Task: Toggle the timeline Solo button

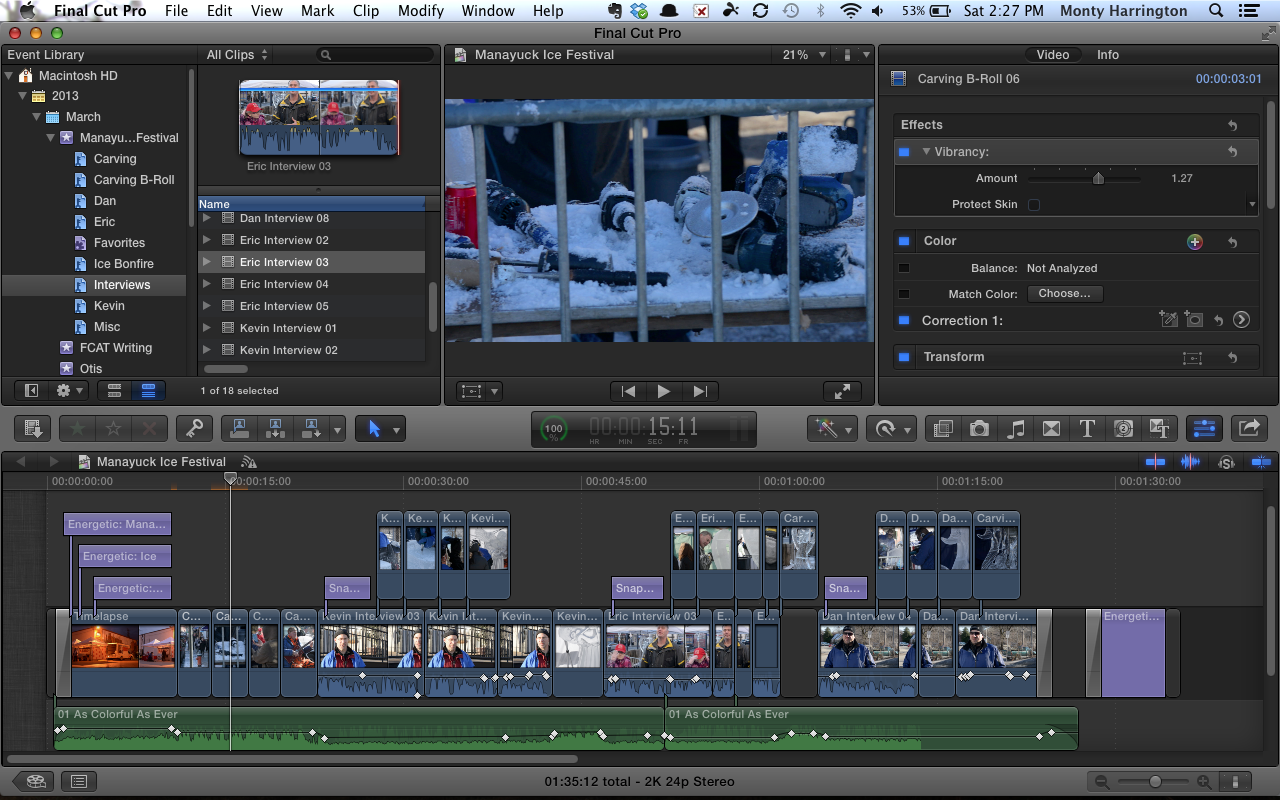Action: tap(1226, 462)
